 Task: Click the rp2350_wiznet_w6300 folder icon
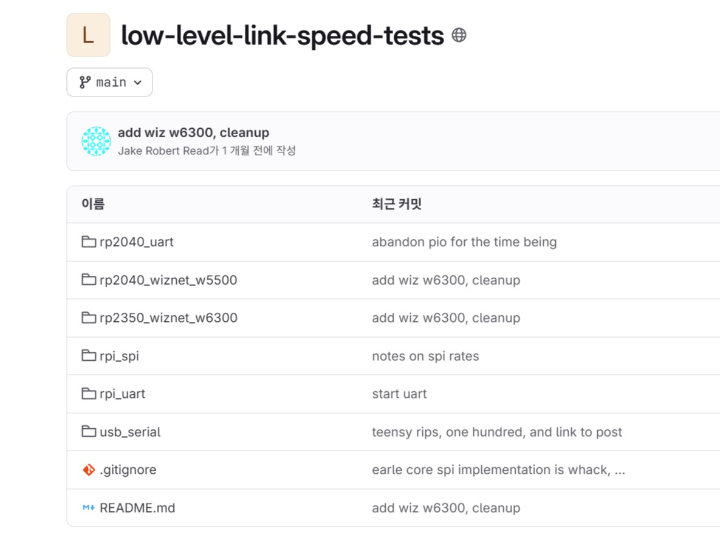click(89, 318)
